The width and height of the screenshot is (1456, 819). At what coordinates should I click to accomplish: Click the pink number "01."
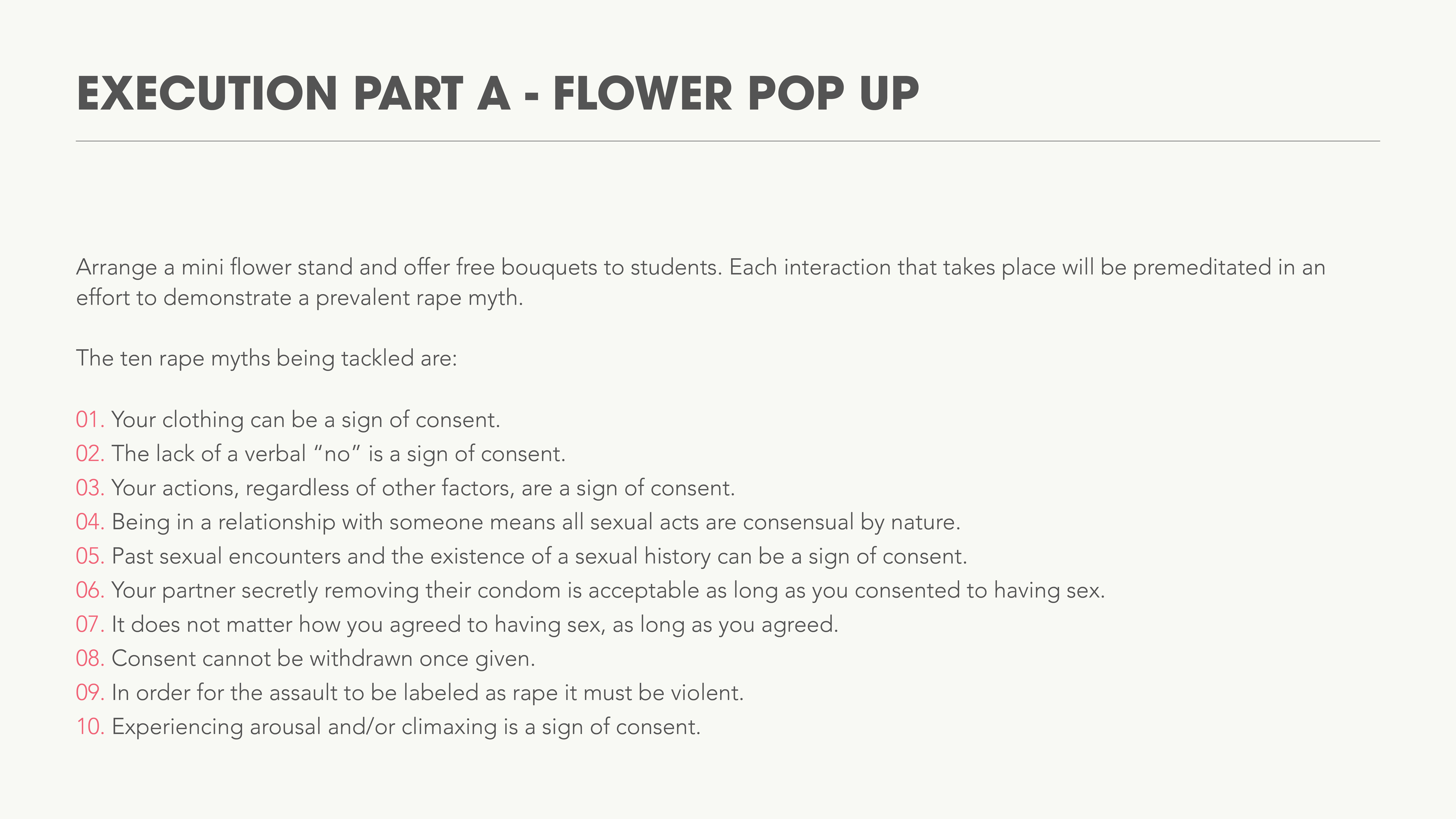(x=90, y=420)
